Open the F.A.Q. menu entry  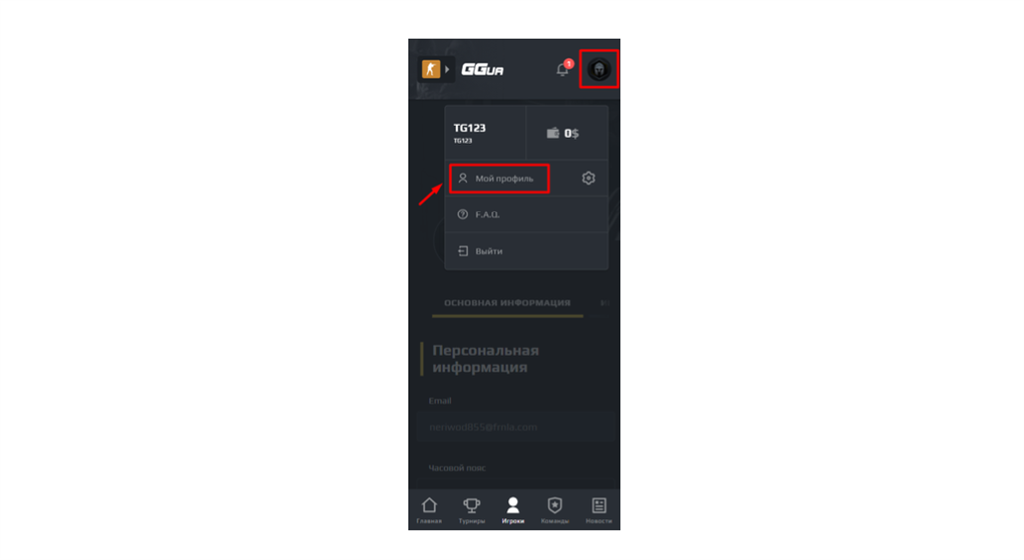[x=526, y=214]
